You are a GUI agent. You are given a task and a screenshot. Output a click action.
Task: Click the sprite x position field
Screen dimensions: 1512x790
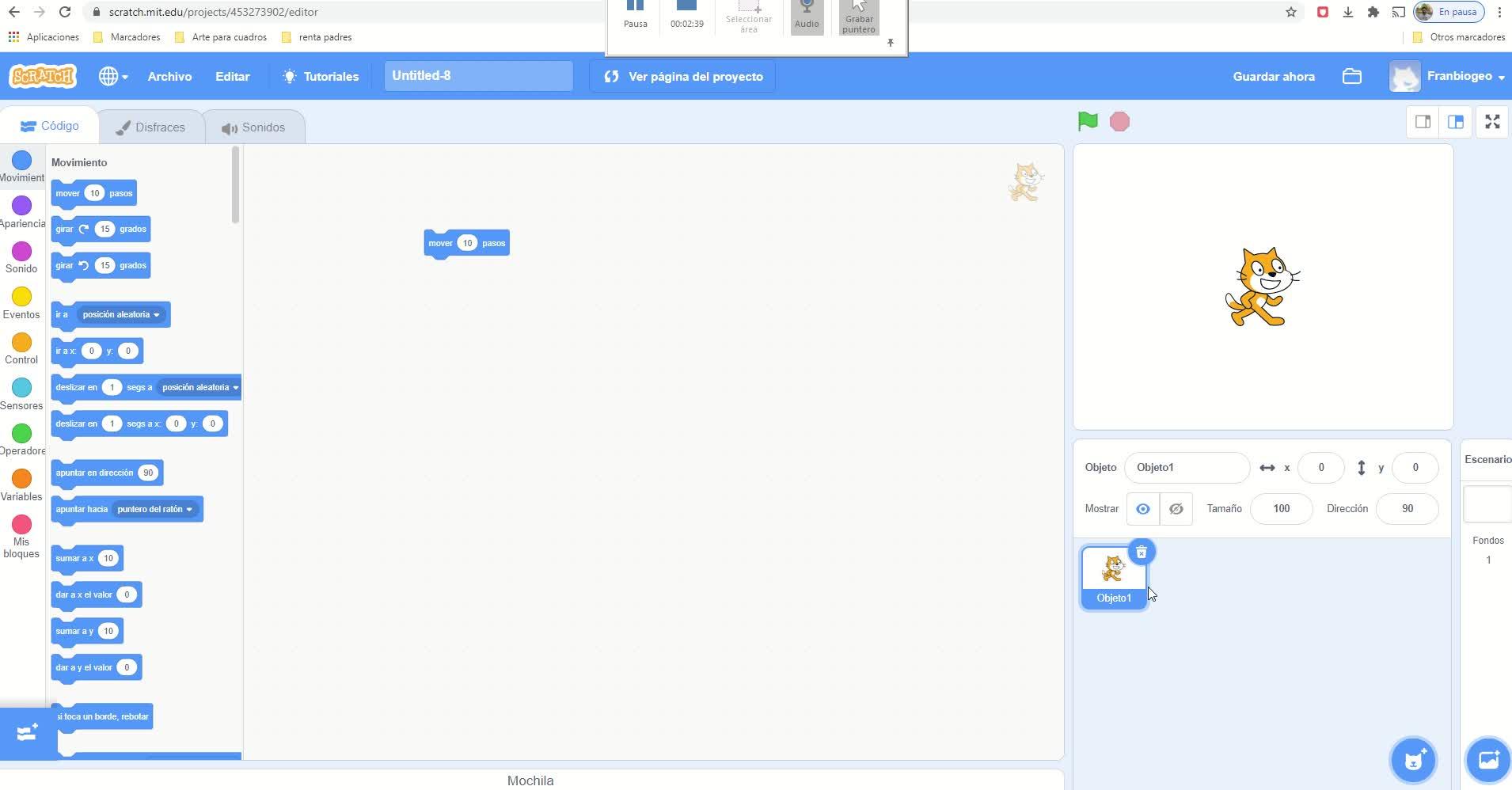tap(1320, 468)
